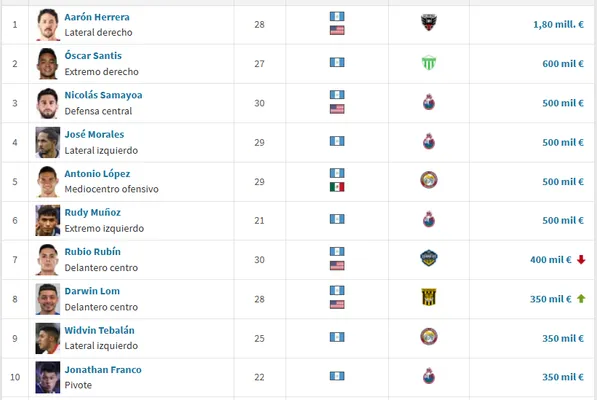Open Nicolás Samayoa's player page
597x400 pixels.
[x=103, y=95]
